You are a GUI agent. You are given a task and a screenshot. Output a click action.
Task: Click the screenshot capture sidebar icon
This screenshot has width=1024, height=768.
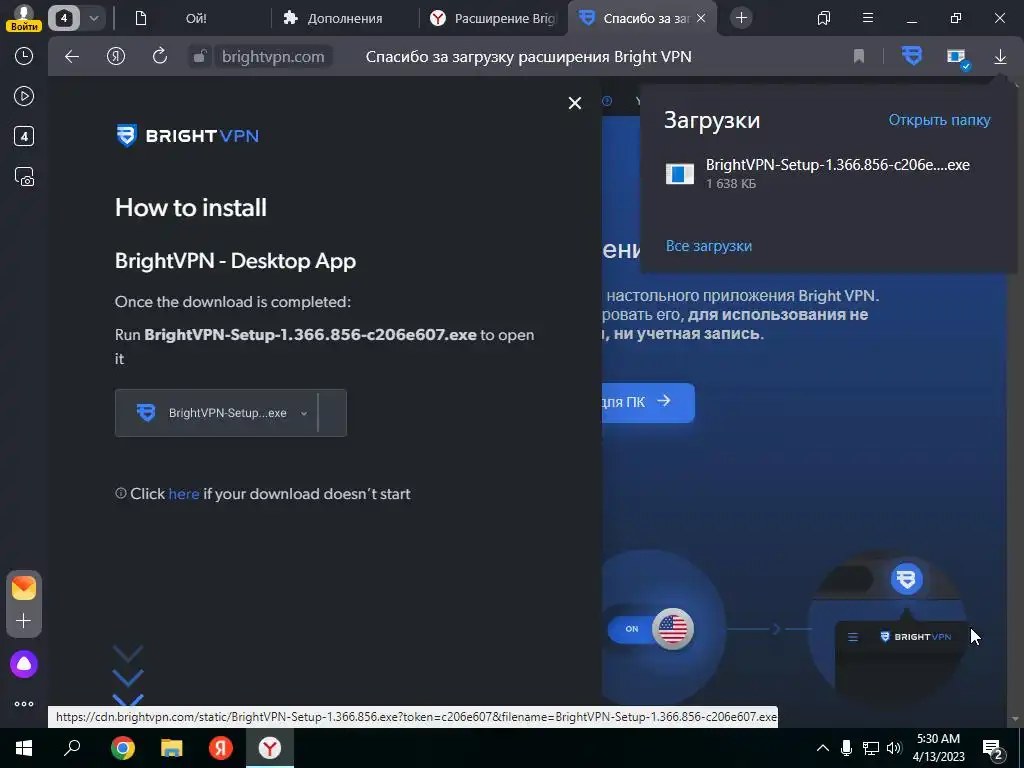click(24, 176)
